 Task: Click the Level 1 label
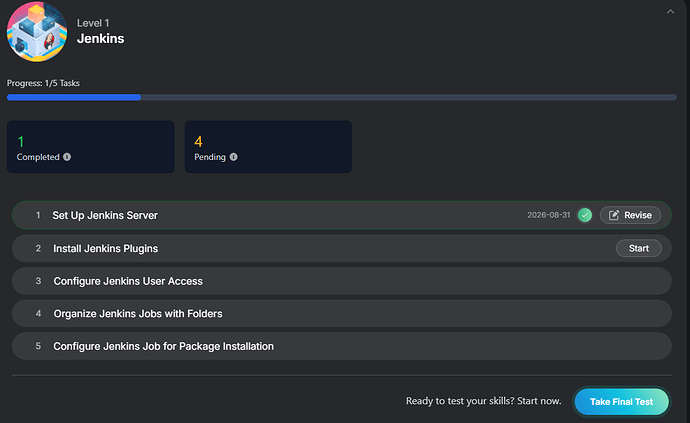coord(93,23)
